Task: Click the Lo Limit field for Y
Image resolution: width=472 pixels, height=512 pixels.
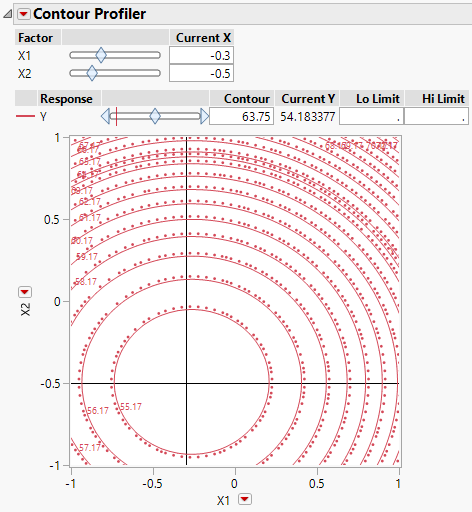Action: coord(371,116)
